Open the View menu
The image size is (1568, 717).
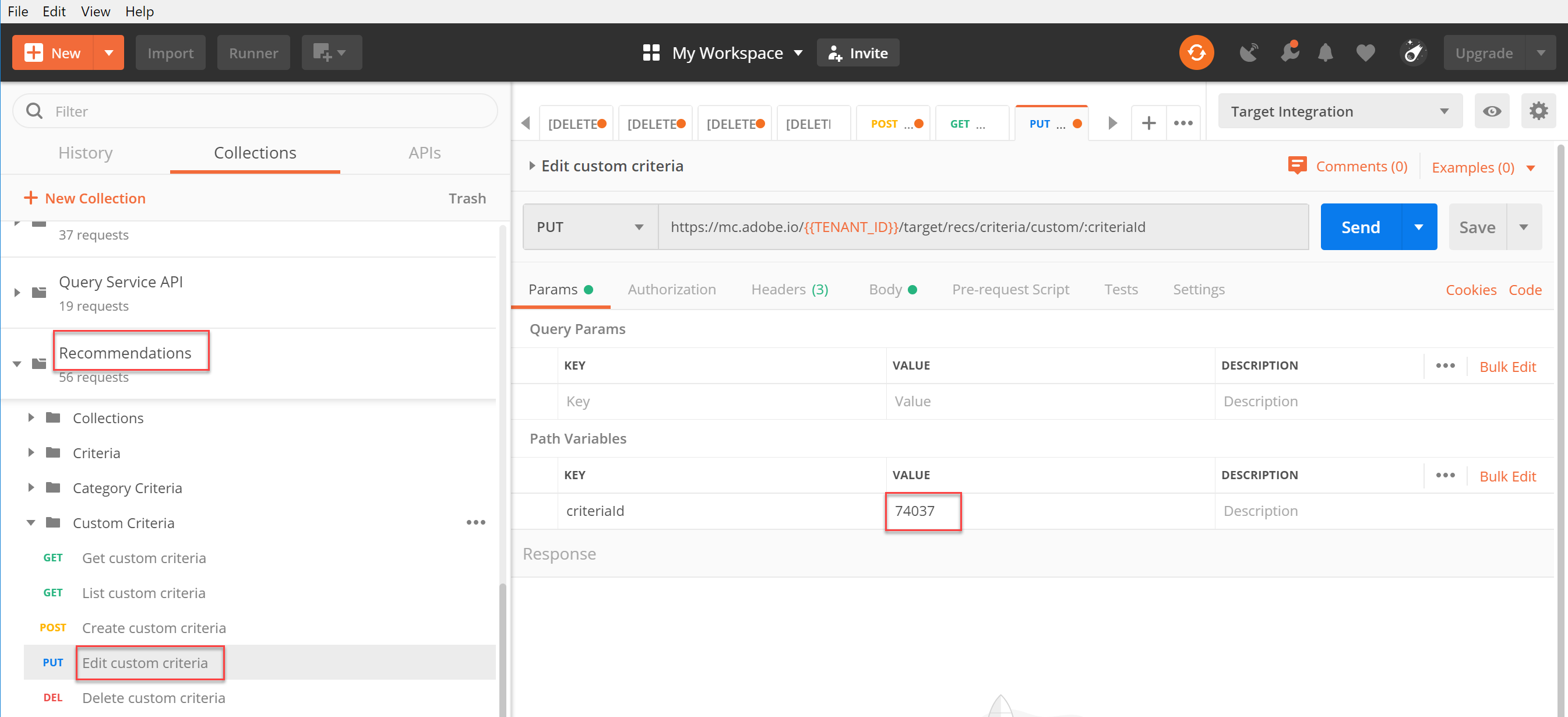(94, 11)
